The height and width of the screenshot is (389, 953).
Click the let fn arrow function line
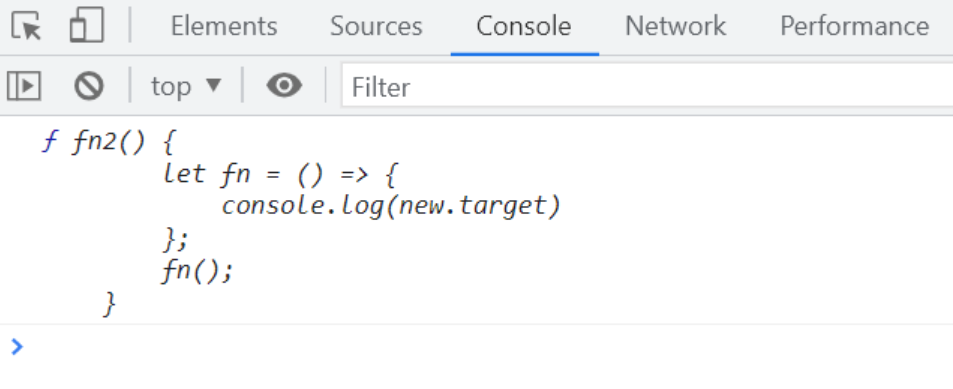(x=280, y=175)
